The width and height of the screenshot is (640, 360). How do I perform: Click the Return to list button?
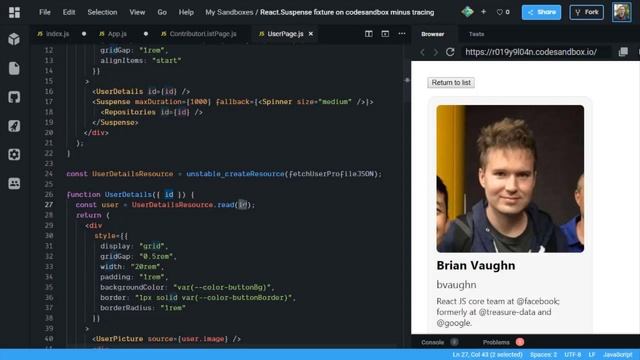point(451,82)
